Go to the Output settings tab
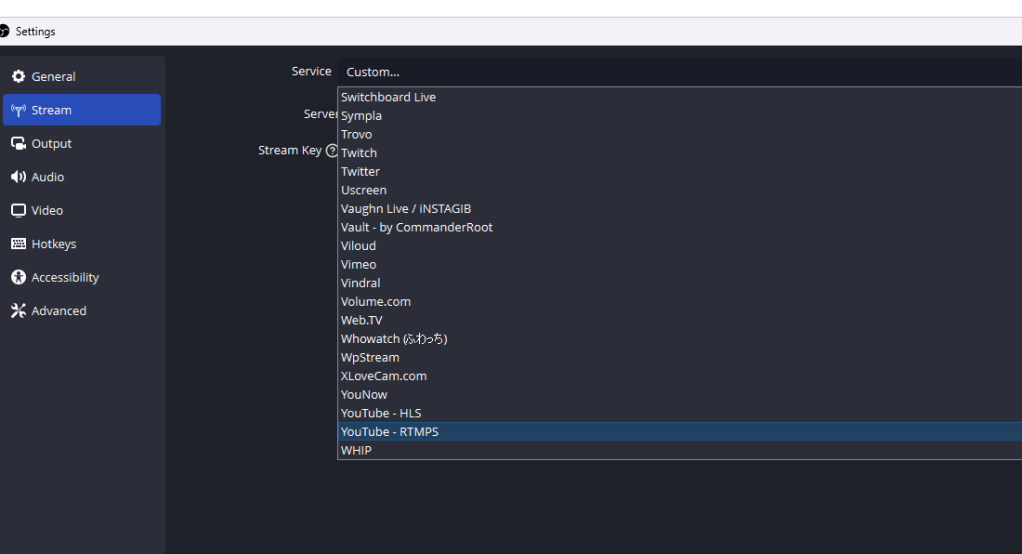This screenshot has width=1022, height=554. [82, 143]
